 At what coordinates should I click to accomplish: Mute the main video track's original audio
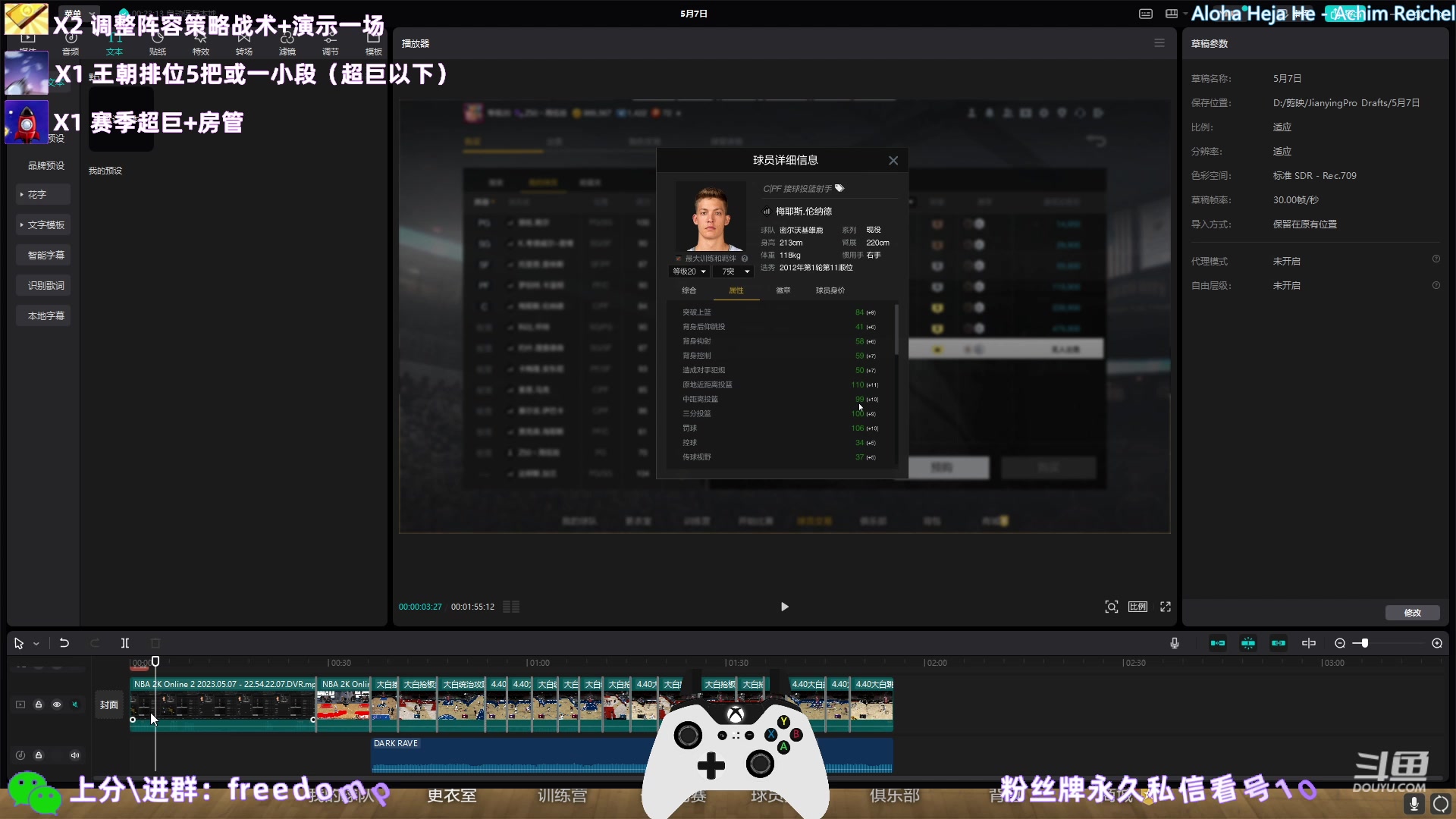[x=75, y=704]
